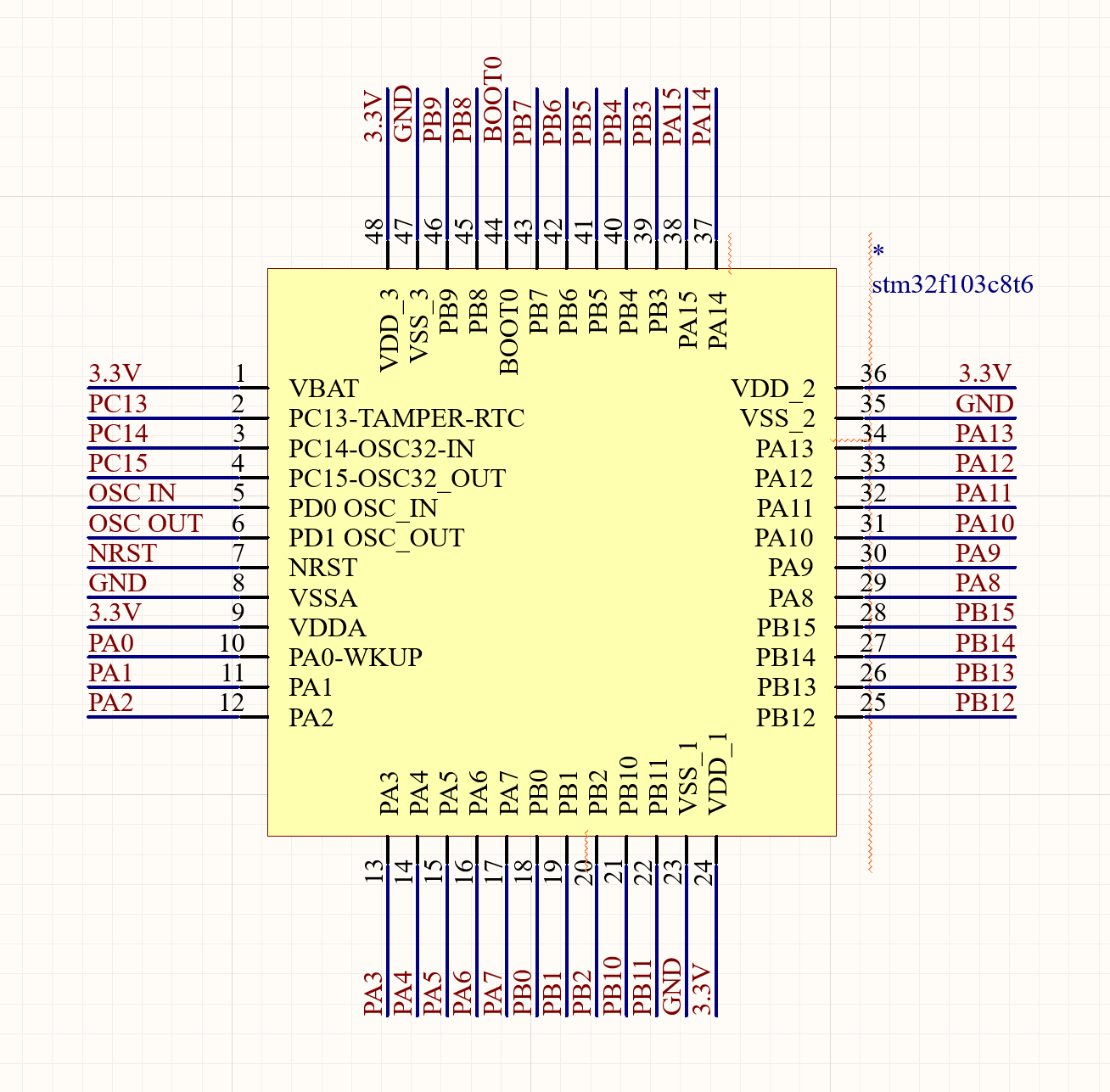Click the OSC OUT net label

145,524
